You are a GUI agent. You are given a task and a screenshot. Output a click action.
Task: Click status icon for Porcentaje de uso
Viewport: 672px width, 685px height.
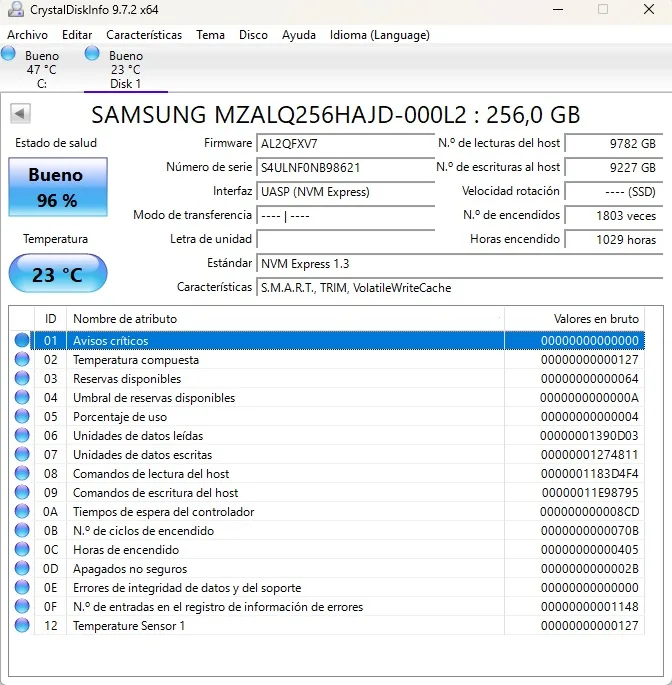point(22,417)
